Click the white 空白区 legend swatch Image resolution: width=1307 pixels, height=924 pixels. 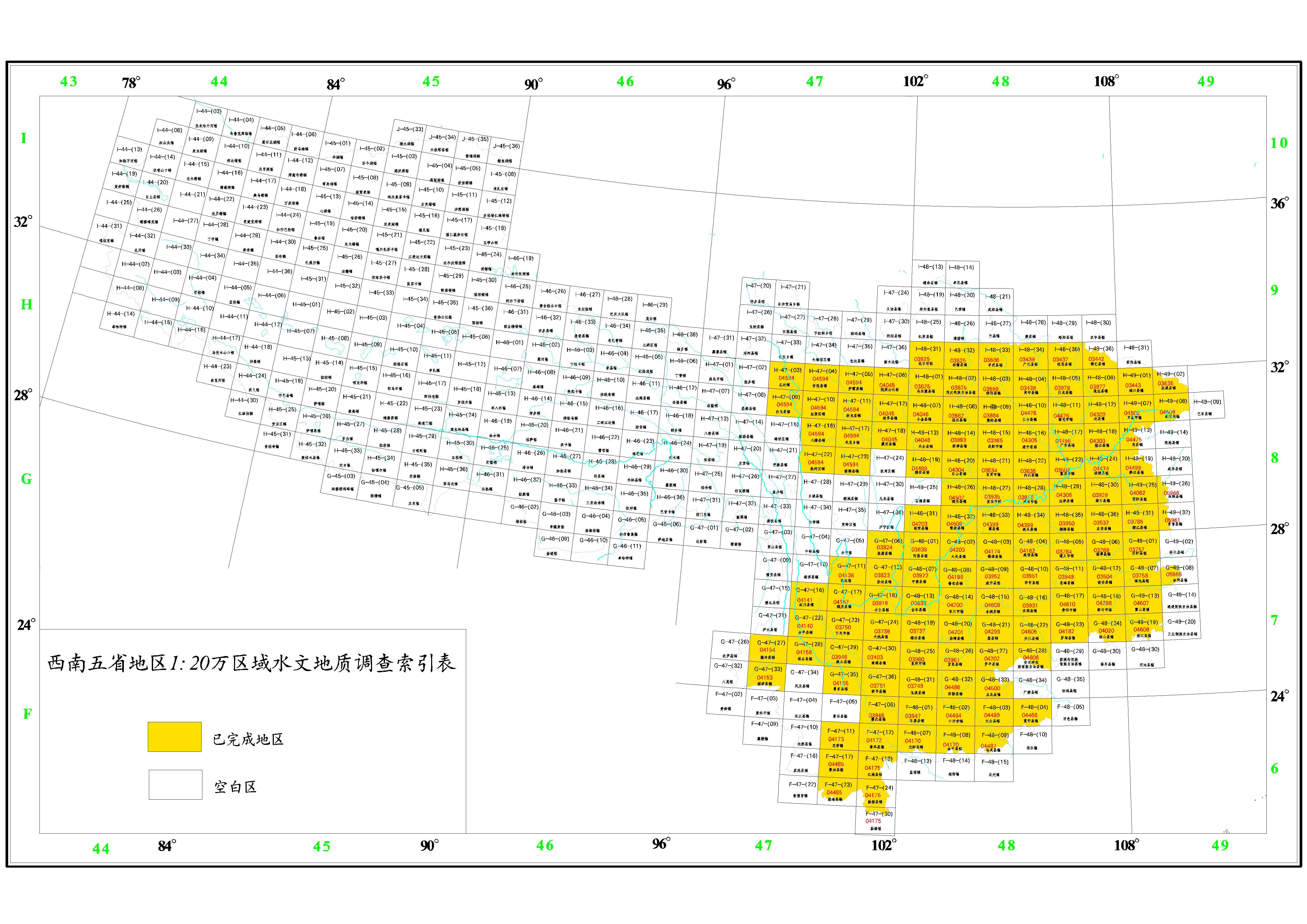(x=175, y=785)
